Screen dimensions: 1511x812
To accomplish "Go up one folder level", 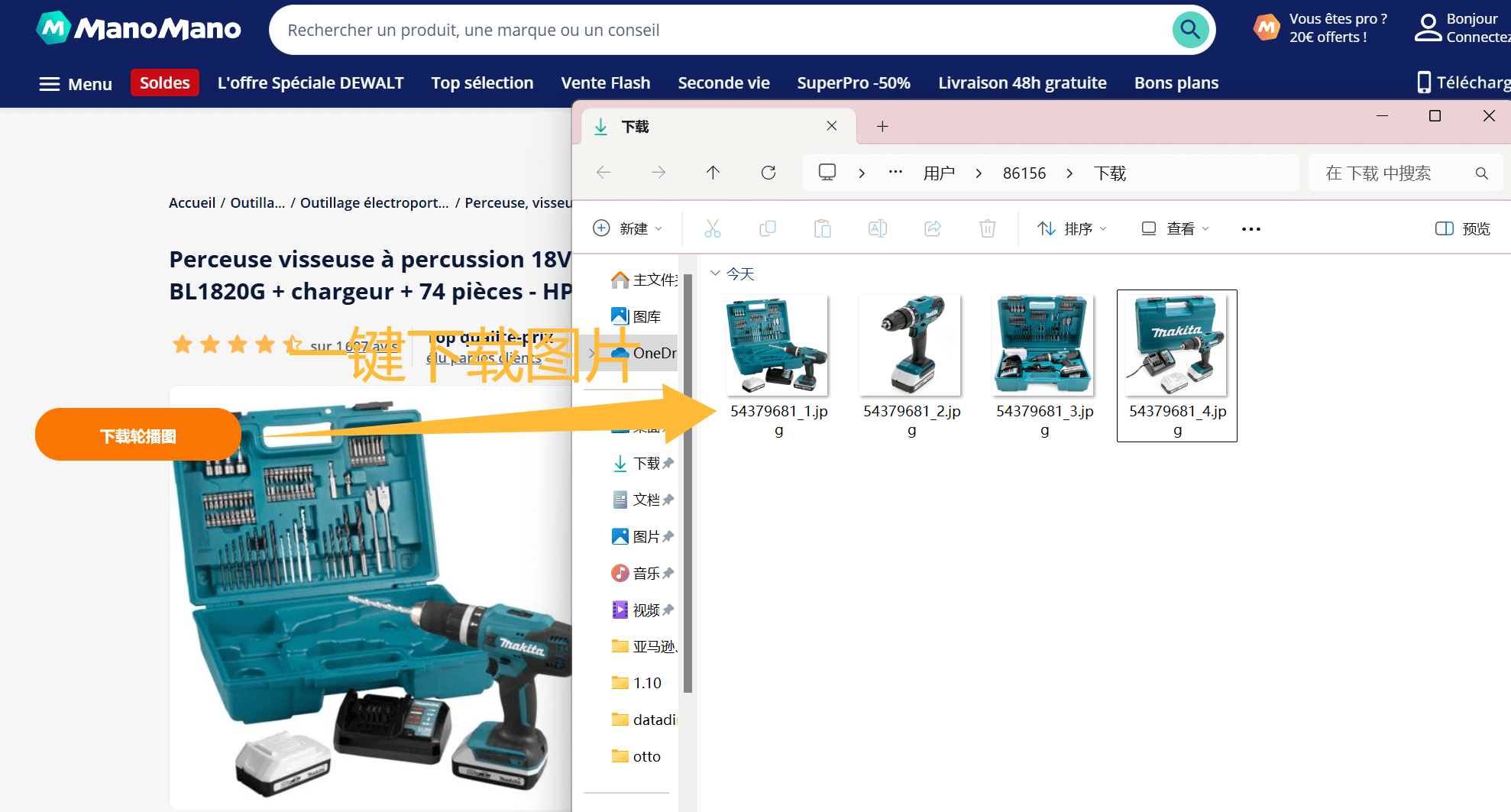I will click(x=713, y=173).
